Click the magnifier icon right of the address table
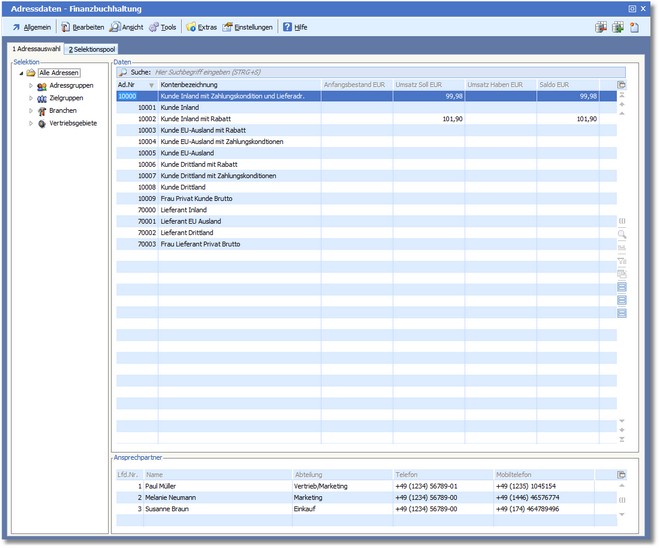Image resolution: width=659 pixels, height=548 pixels. click(x=622, y=233)
